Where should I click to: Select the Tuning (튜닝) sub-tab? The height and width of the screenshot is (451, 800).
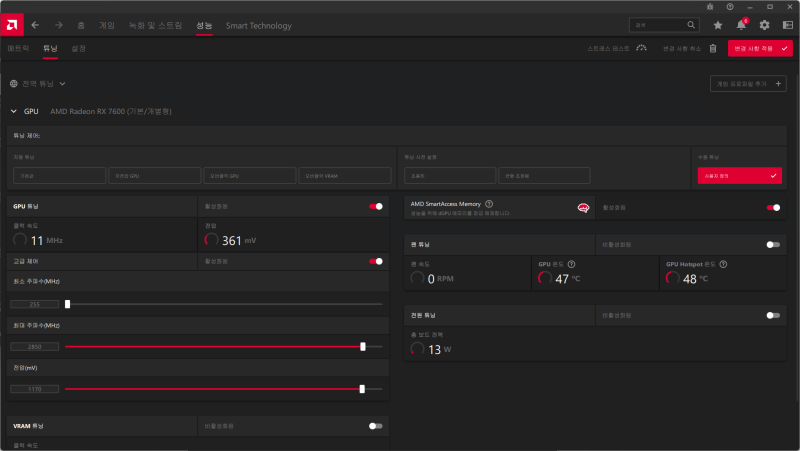(50, 48)
